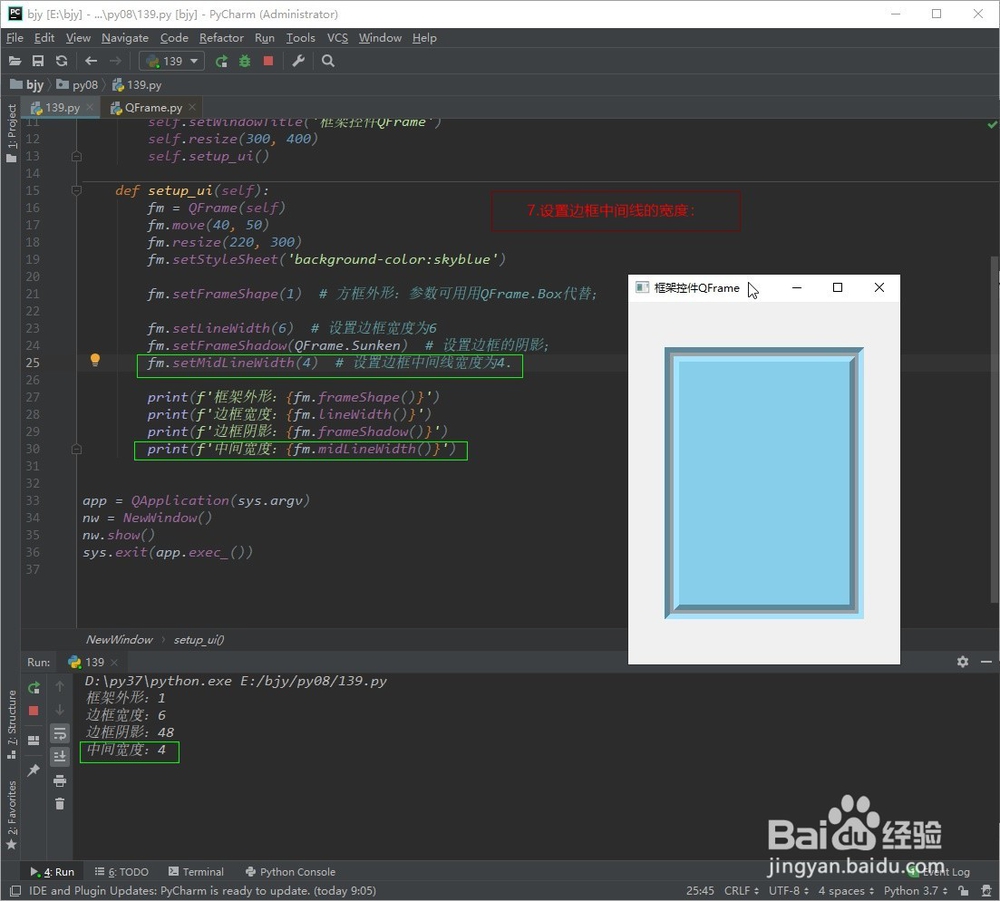Open Run panel settings gear
Screen dimensions: 1000x901
pos(962,662)
